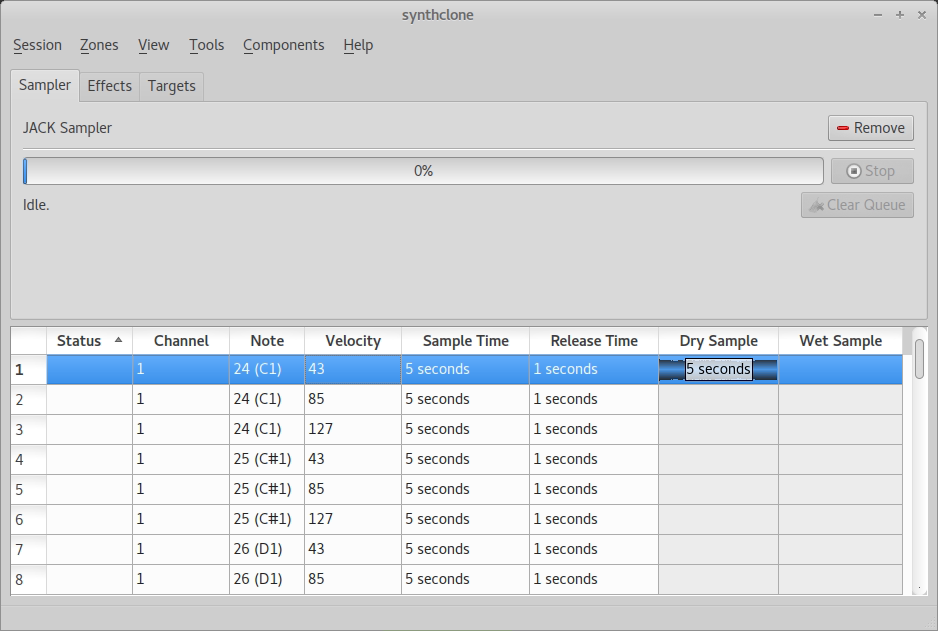938x631 pixels.
Task: Select row header number 3
Action: pos(29,429)
